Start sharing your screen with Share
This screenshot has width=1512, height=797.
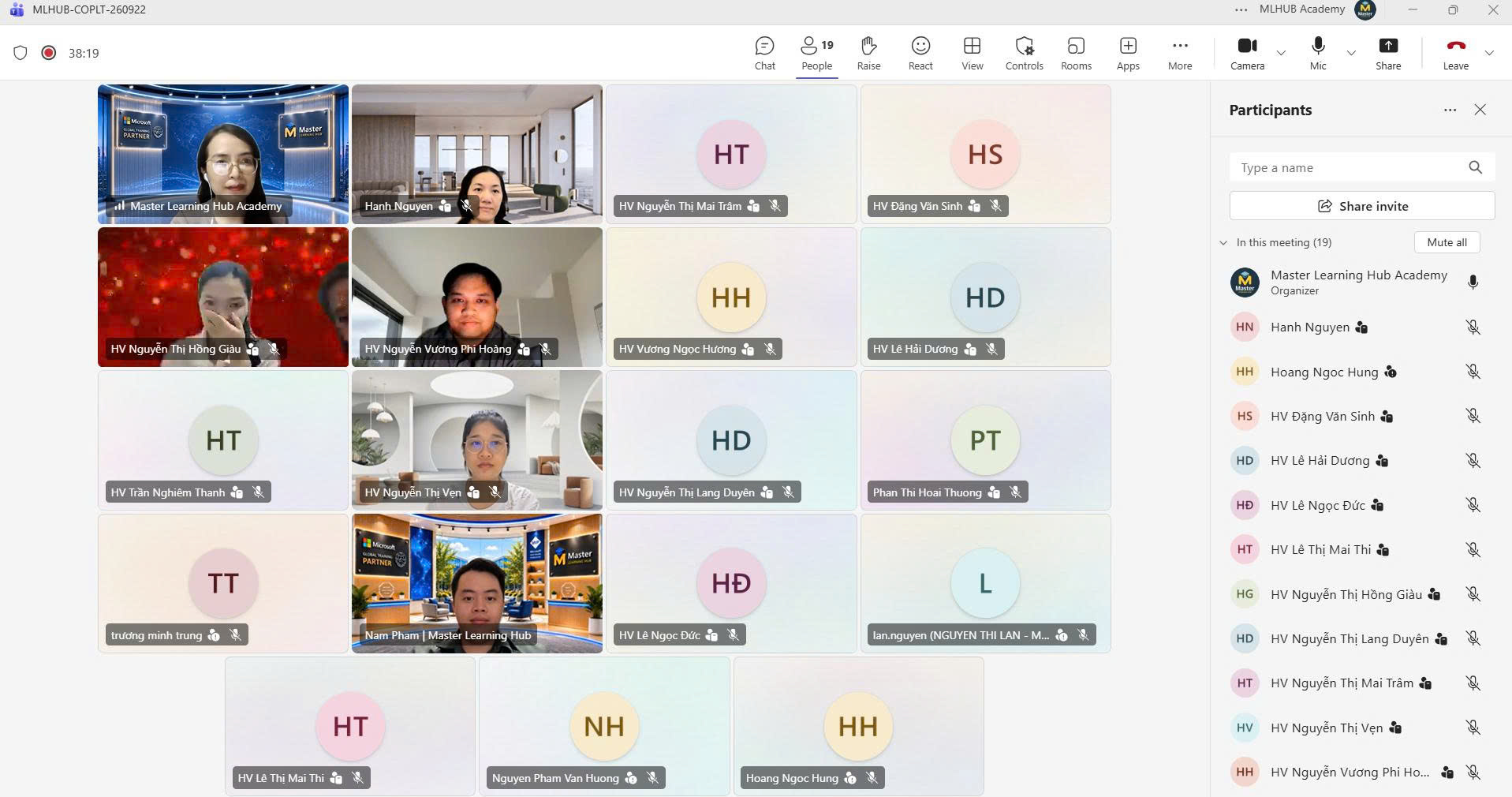(x=1388, y=54)
